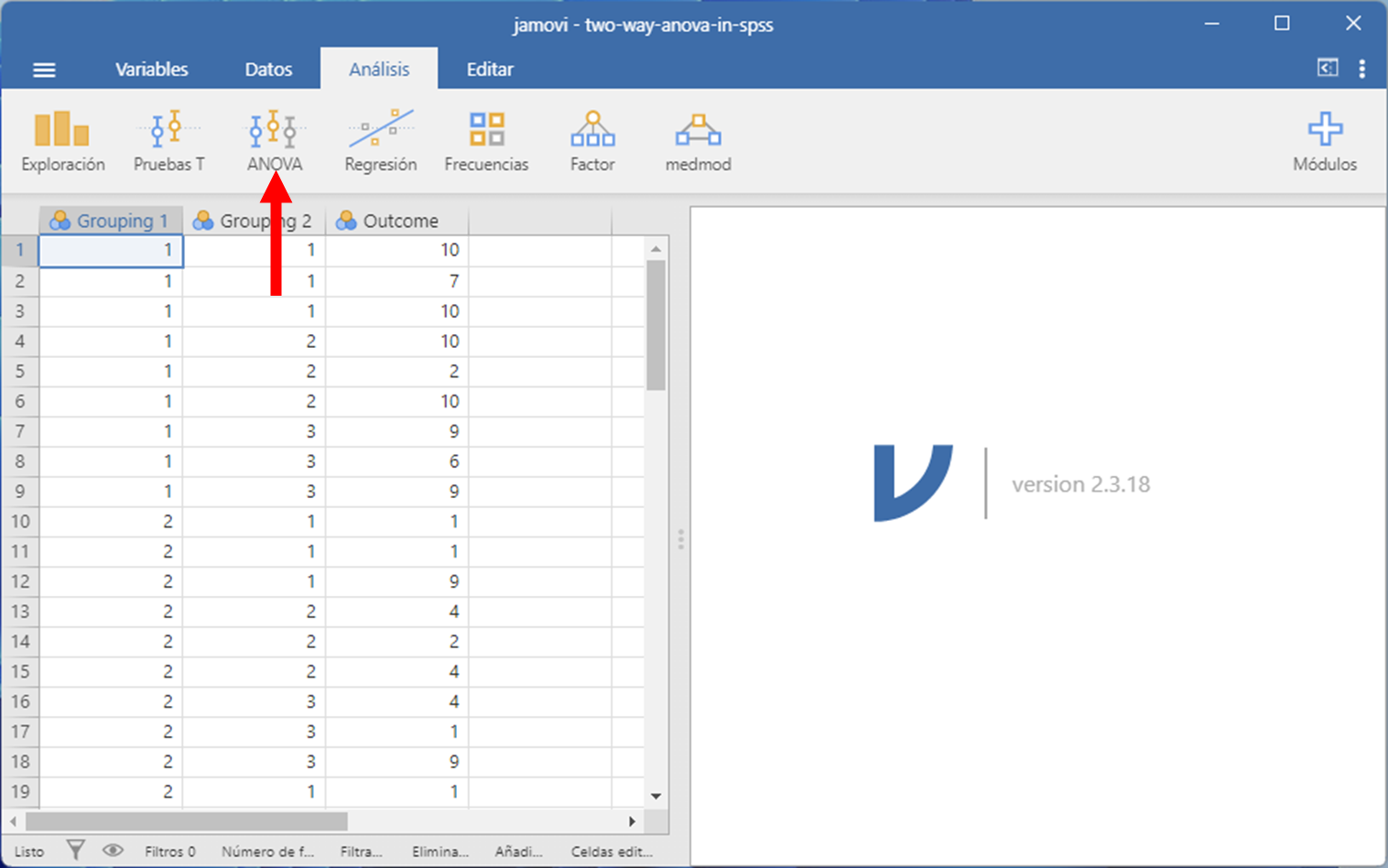The width and height of the screenshot is (1388, 868).
Task: Open the vertical three-dot options menu
Action: [1362, 69]
